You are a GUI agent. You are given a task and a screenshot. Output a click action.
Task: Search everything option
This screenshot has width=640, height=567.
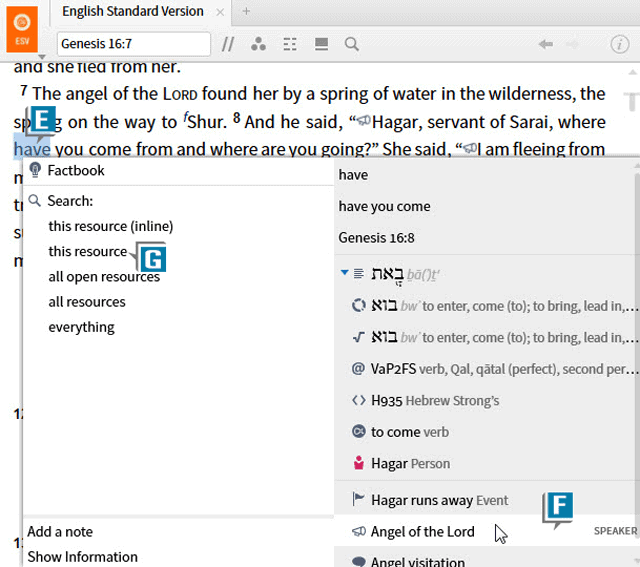[82, 327]
